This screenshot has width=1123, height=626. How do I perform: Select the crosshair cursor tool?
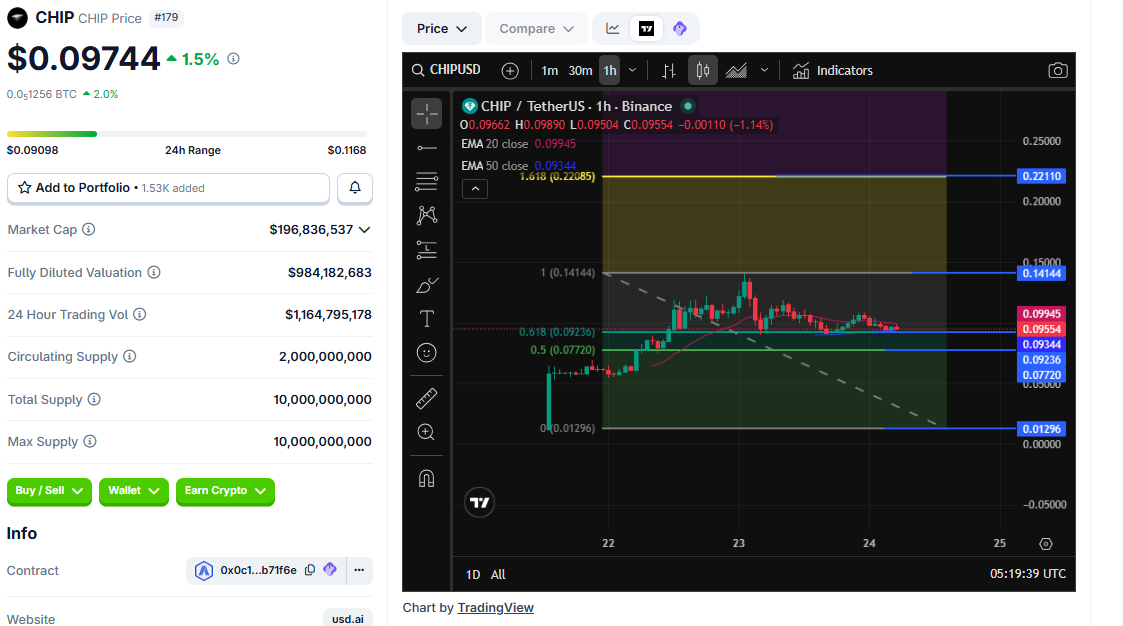pyautogui.click(x=426, y=113)
